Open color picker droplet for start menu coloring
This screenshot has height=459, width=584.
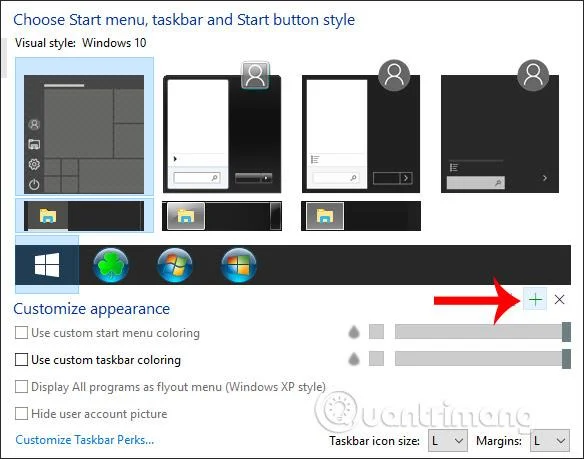coord(354,332)
